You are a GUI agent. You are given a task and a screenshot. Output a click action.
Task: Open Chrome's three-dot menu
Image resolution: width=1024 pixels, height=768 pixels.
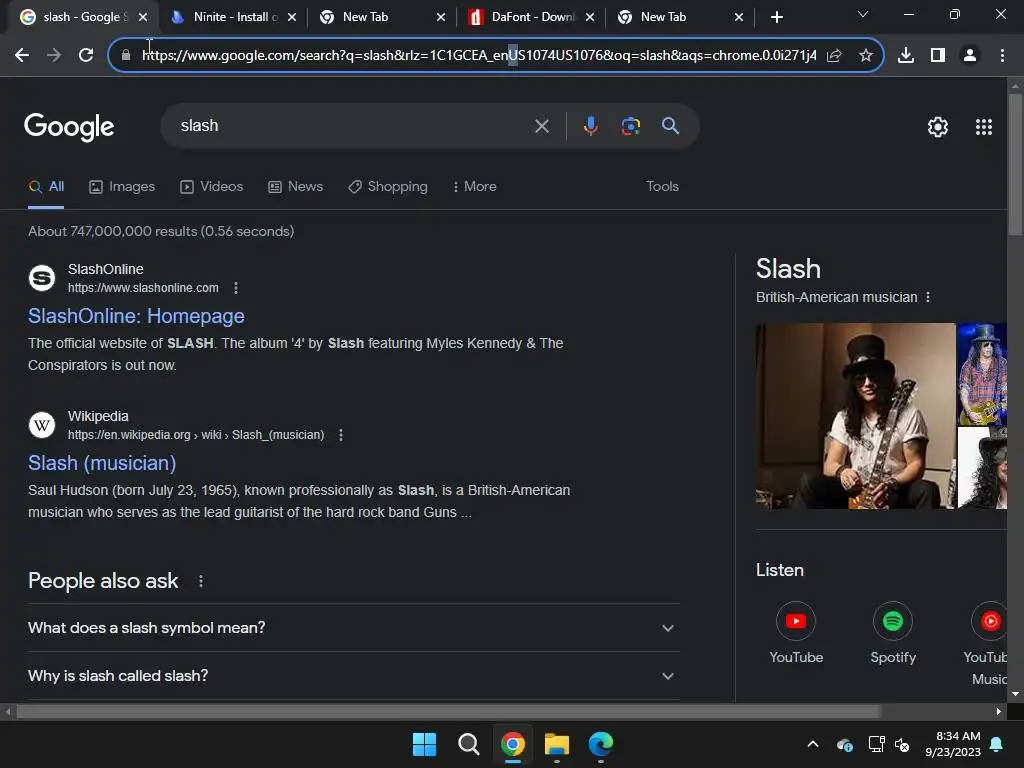pos(1002,56)
